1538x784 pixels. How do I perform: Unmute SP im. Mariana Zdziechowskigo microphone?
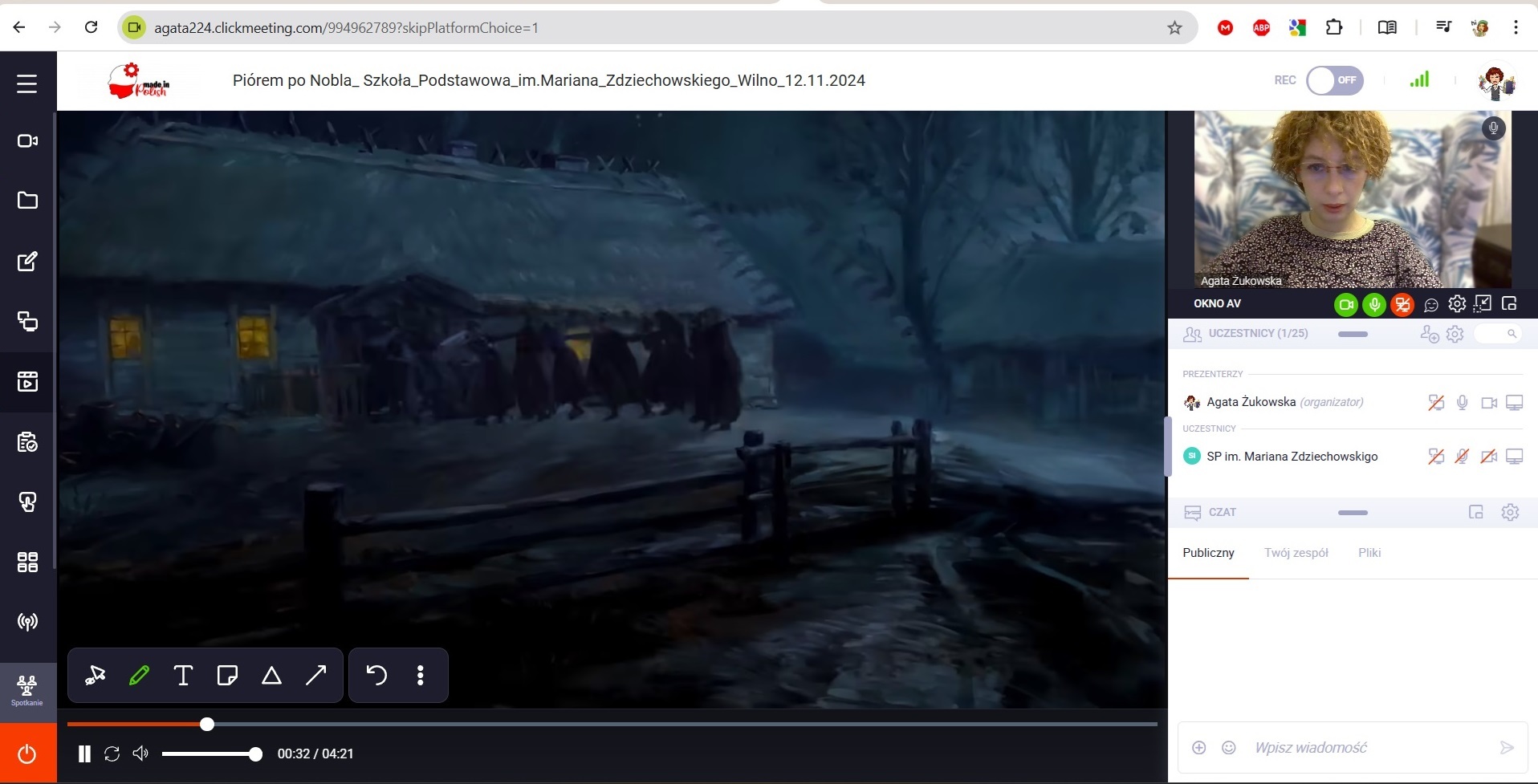coord(1463,457)
